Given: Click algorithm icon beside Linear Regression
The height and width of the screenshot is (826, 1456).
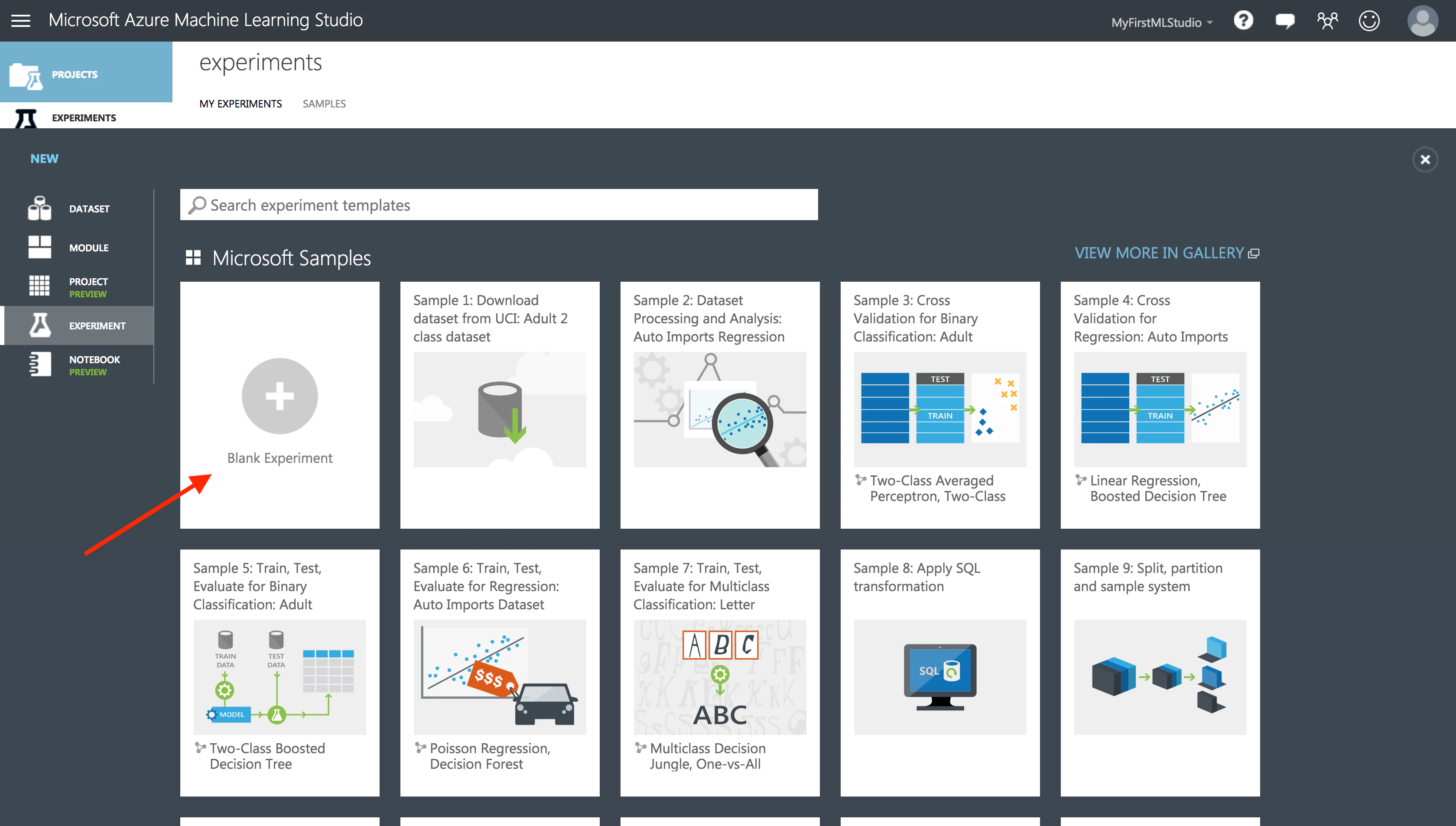Looking at the screenshot, I should click(1080, 480).
